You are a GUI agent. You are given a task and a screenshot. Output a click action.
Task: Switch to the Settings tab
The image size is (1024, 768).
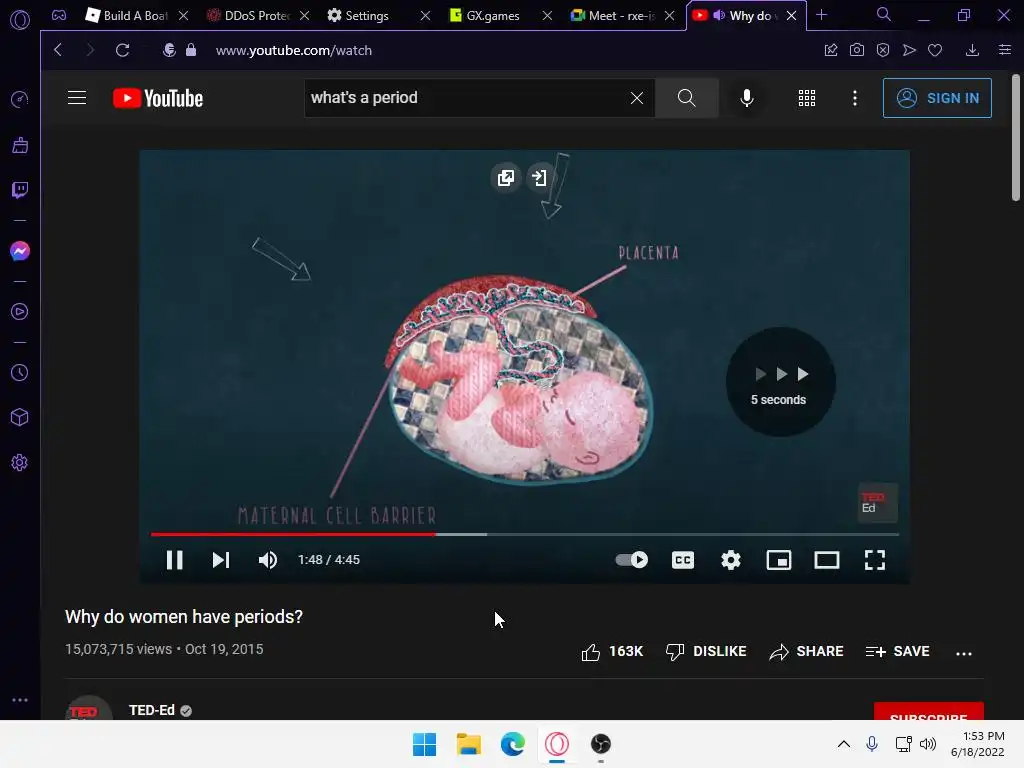(367, 15)
